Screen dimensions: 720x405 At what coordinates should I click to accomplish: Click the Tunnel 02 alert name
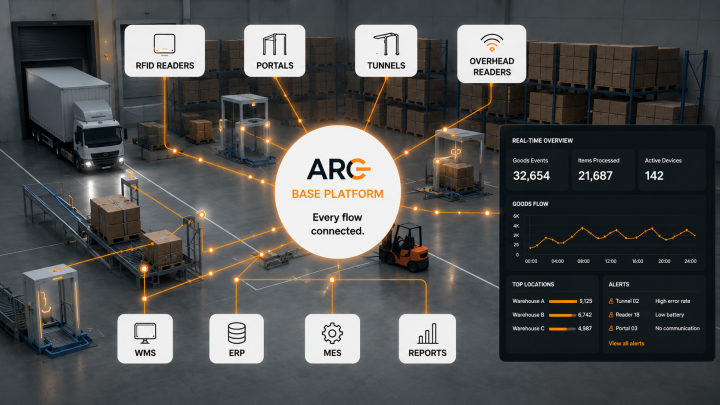627,301
